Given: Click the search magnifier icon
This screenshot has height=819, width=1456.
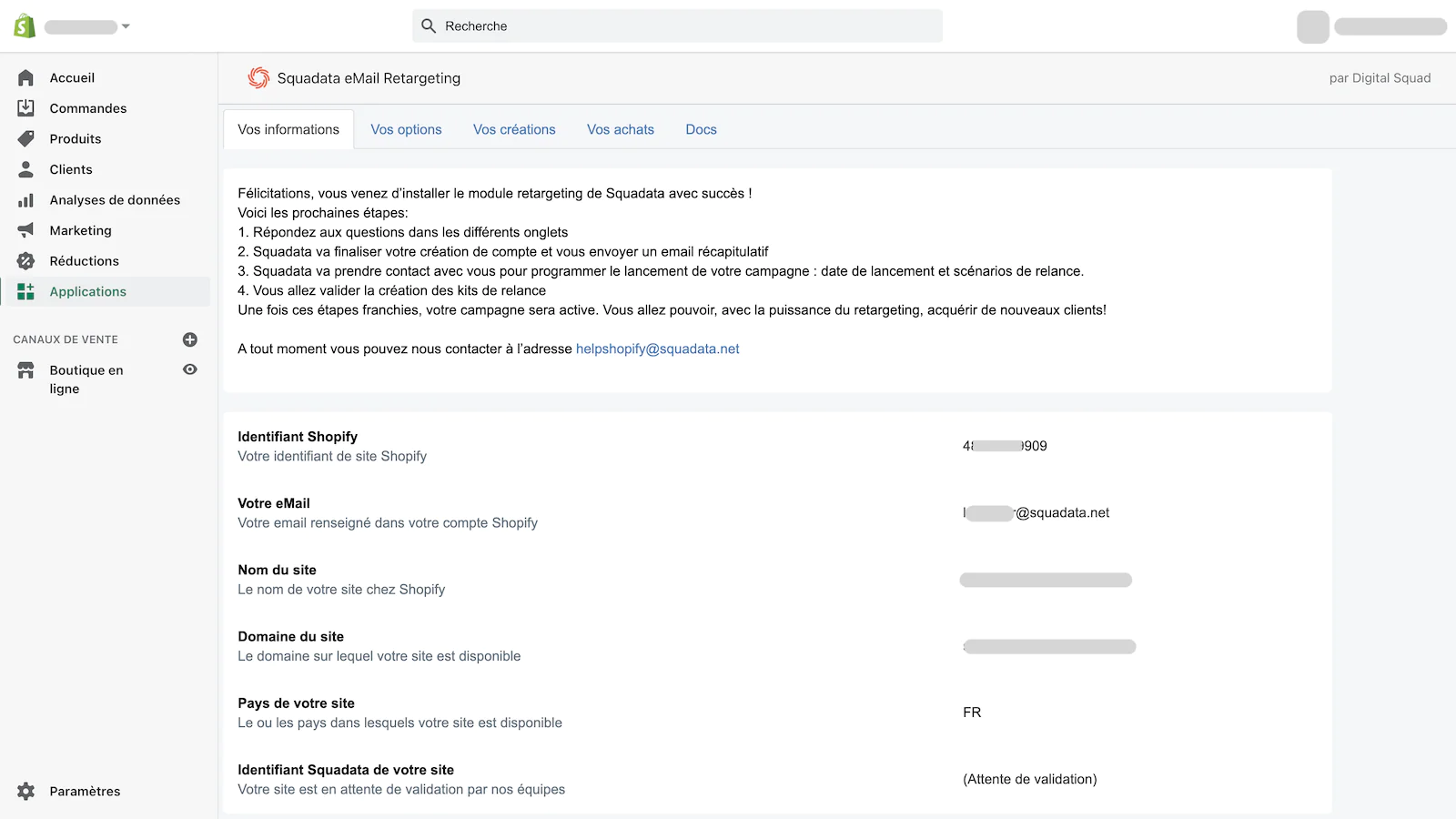Looking at the screenshot, I should tap(429, 26).
